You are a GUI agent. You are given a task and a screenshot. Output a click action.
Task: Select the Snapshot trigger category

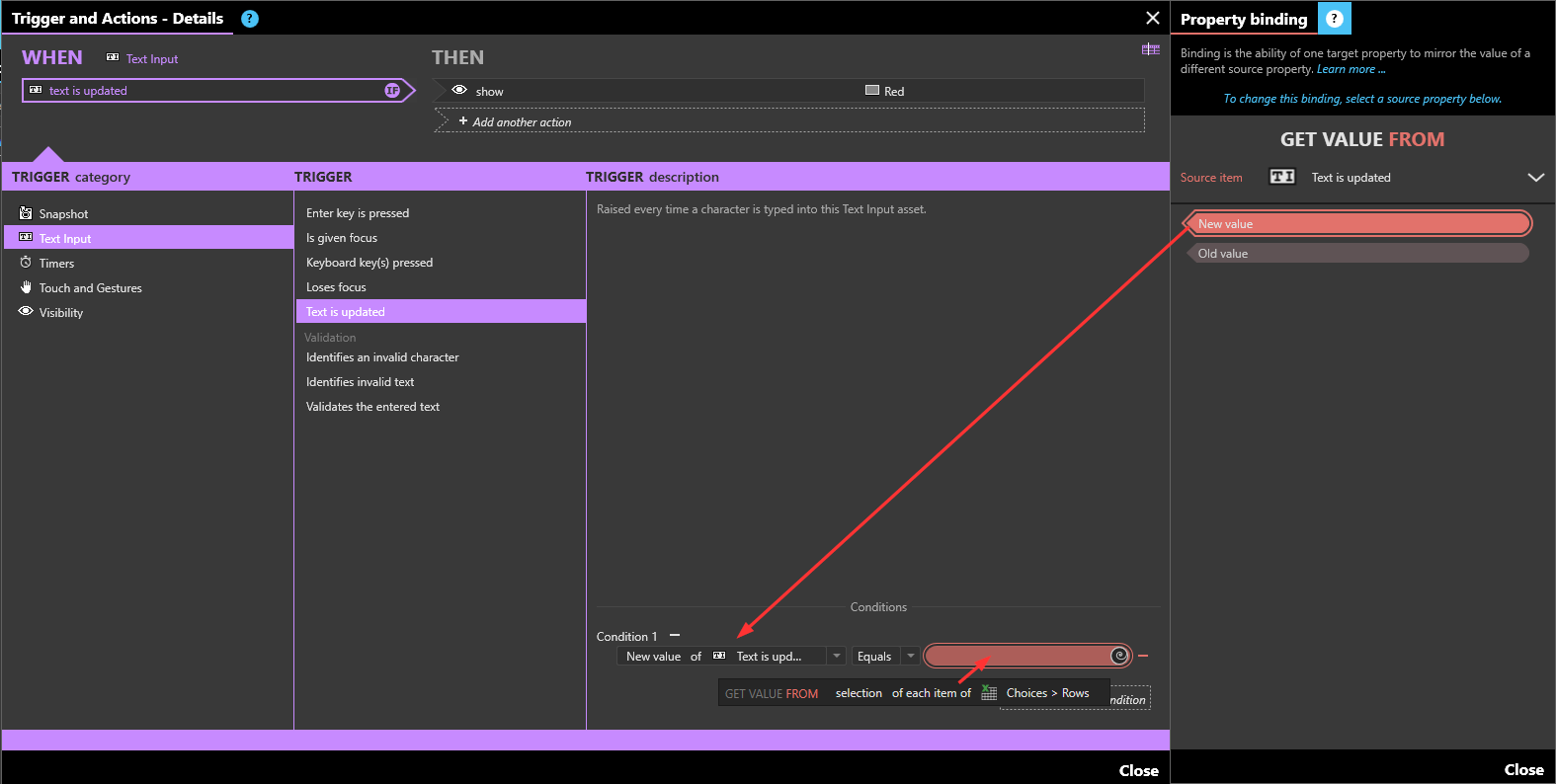63,214
